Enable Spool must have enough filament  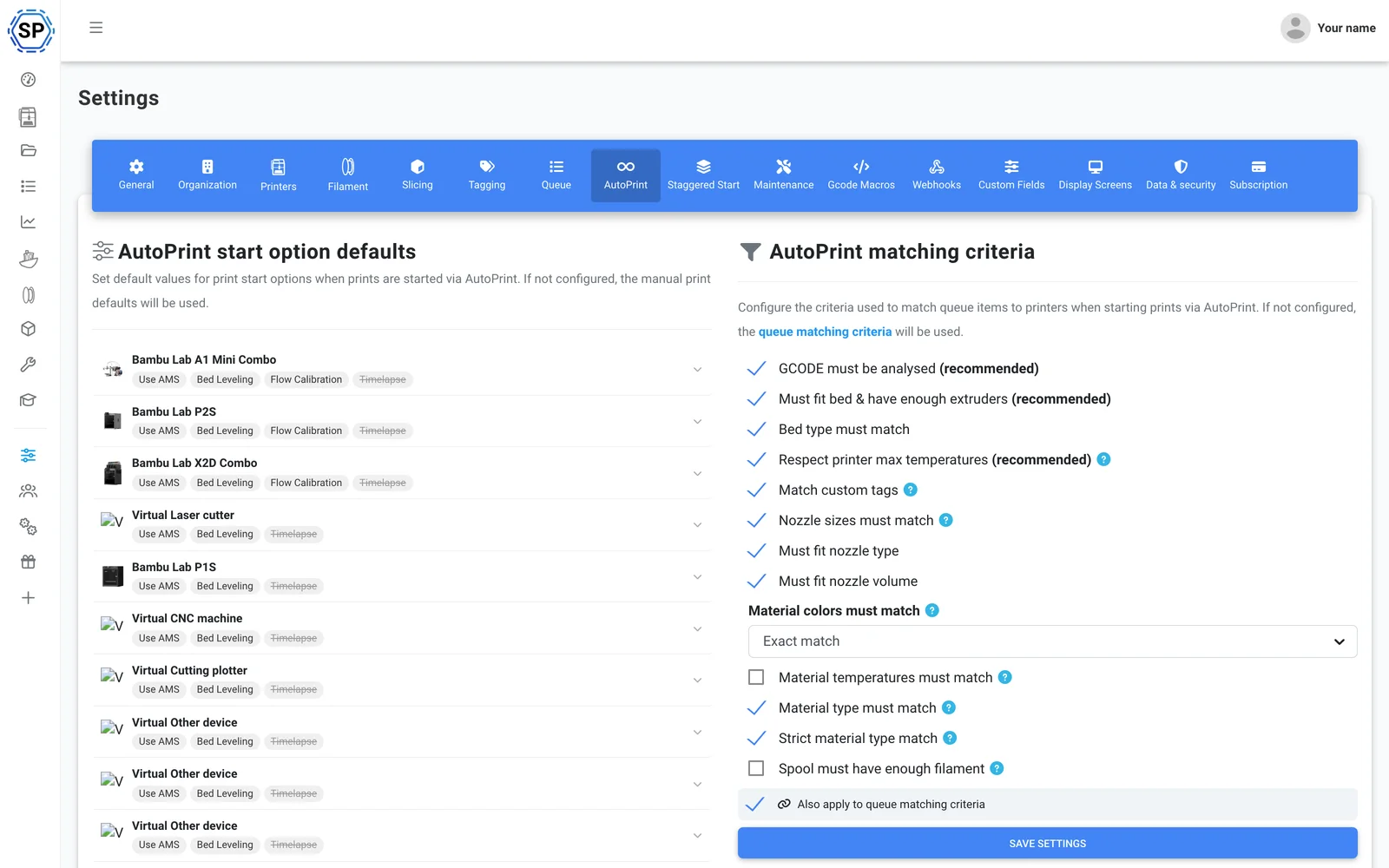(756, 768)
